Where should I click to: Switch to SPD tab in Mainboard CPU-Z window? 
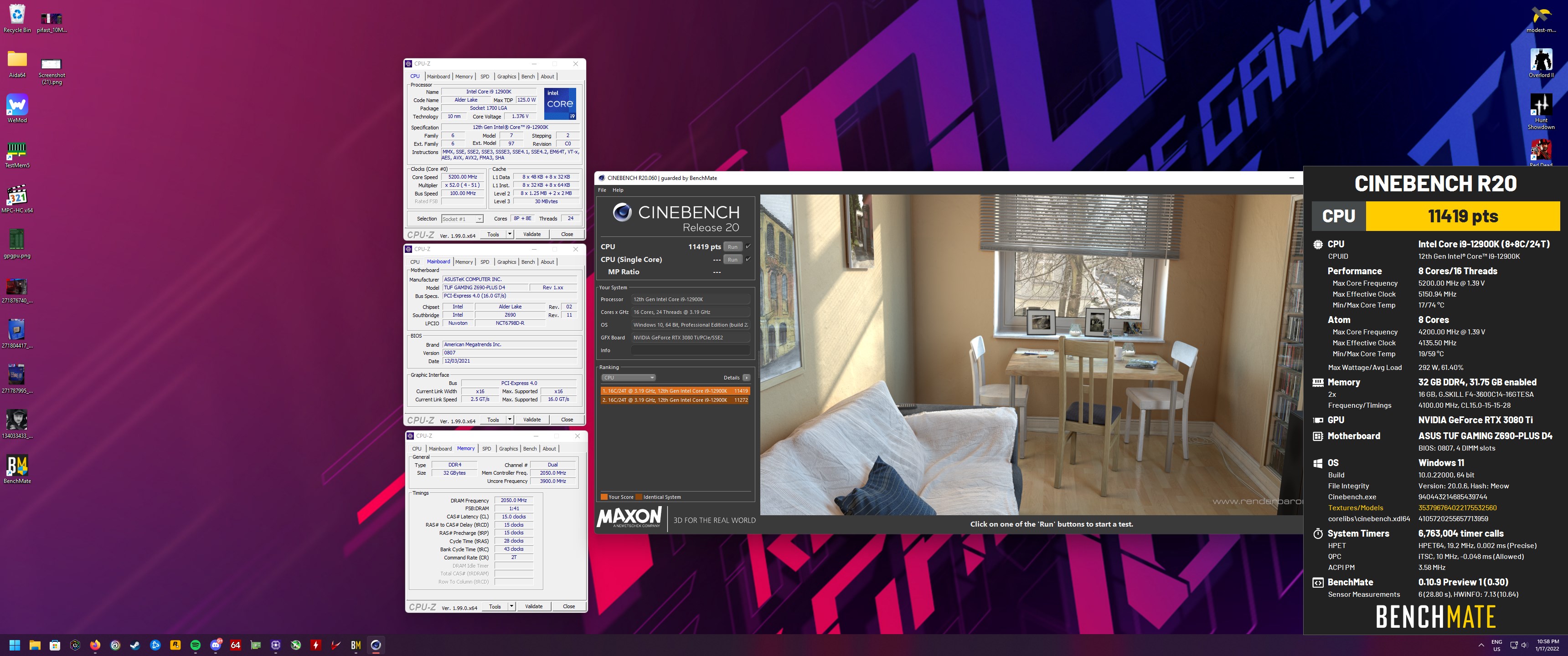(485, 262)
